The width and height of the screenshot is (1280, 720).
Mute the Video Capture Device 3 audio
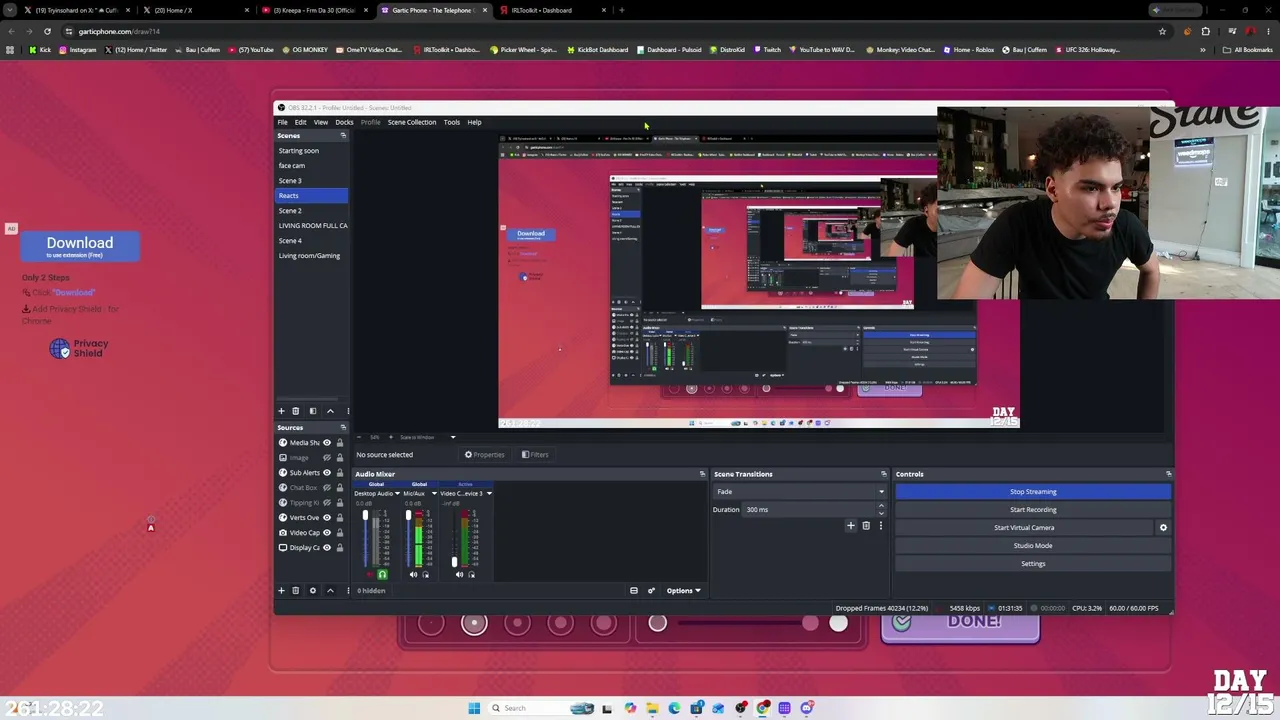tap(459, 574)
